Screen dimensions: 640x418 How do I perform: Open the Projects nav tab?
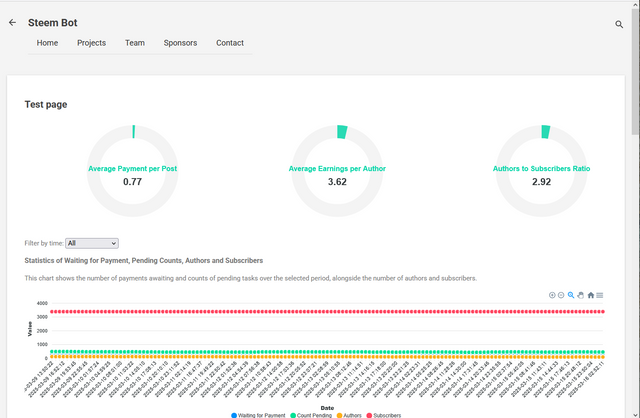(x=91, y=43)
